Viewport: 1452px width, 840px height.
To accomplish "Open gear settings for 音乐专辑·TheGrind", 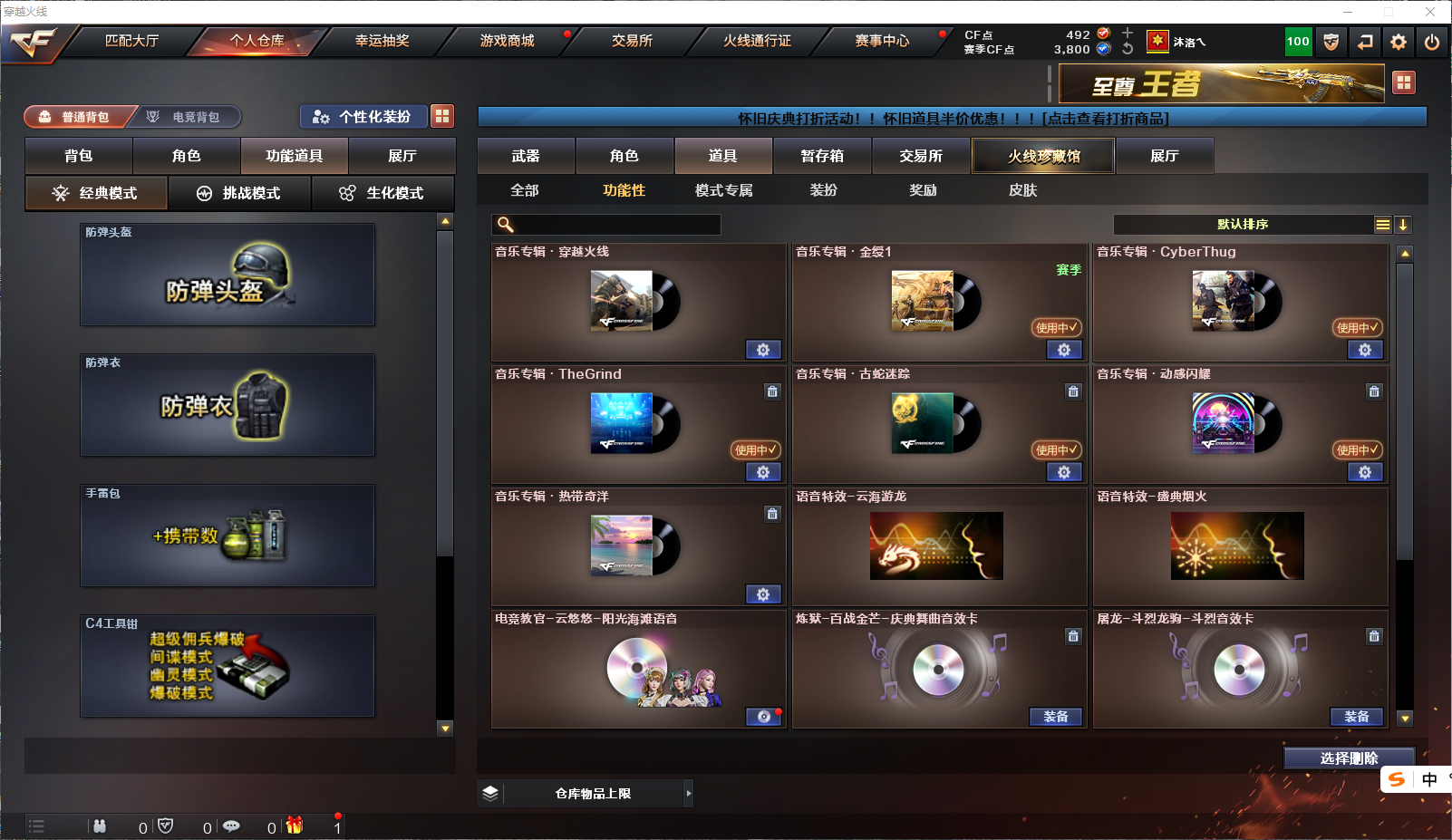I will click(763, 472).
